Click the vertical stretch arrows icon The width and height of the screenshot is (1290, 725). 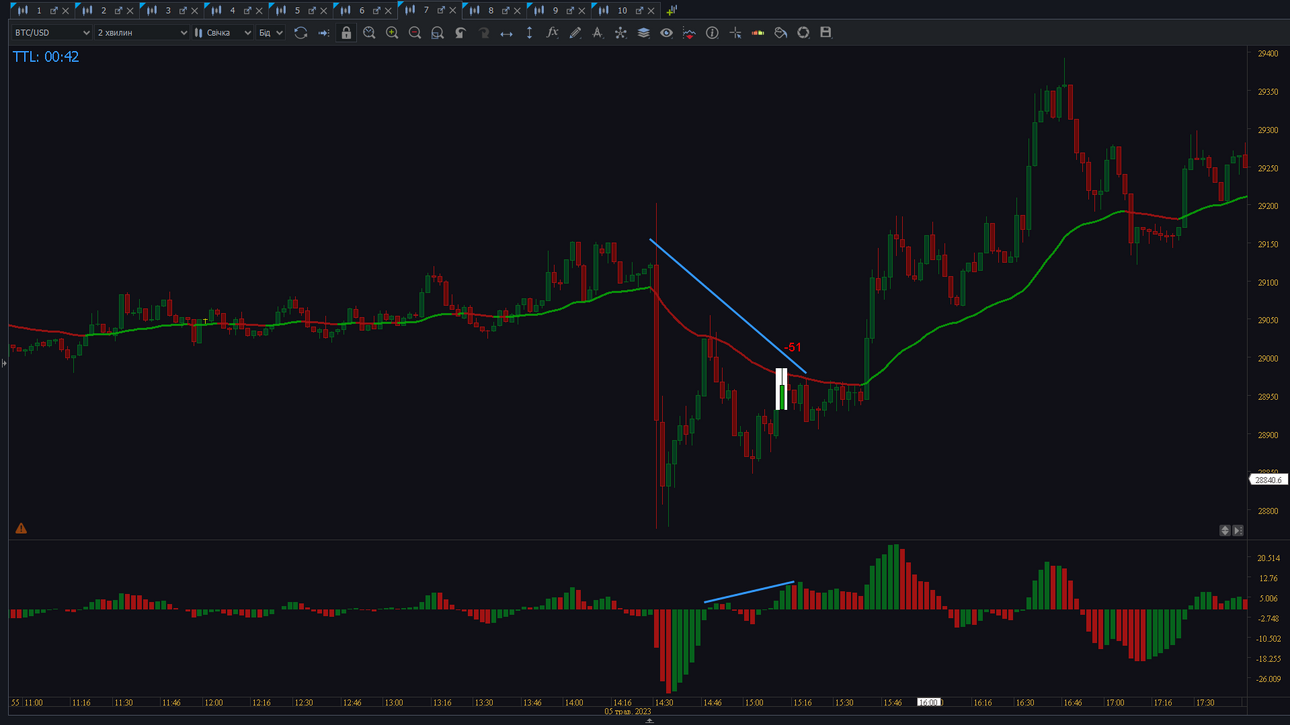(x=529, y=33)
